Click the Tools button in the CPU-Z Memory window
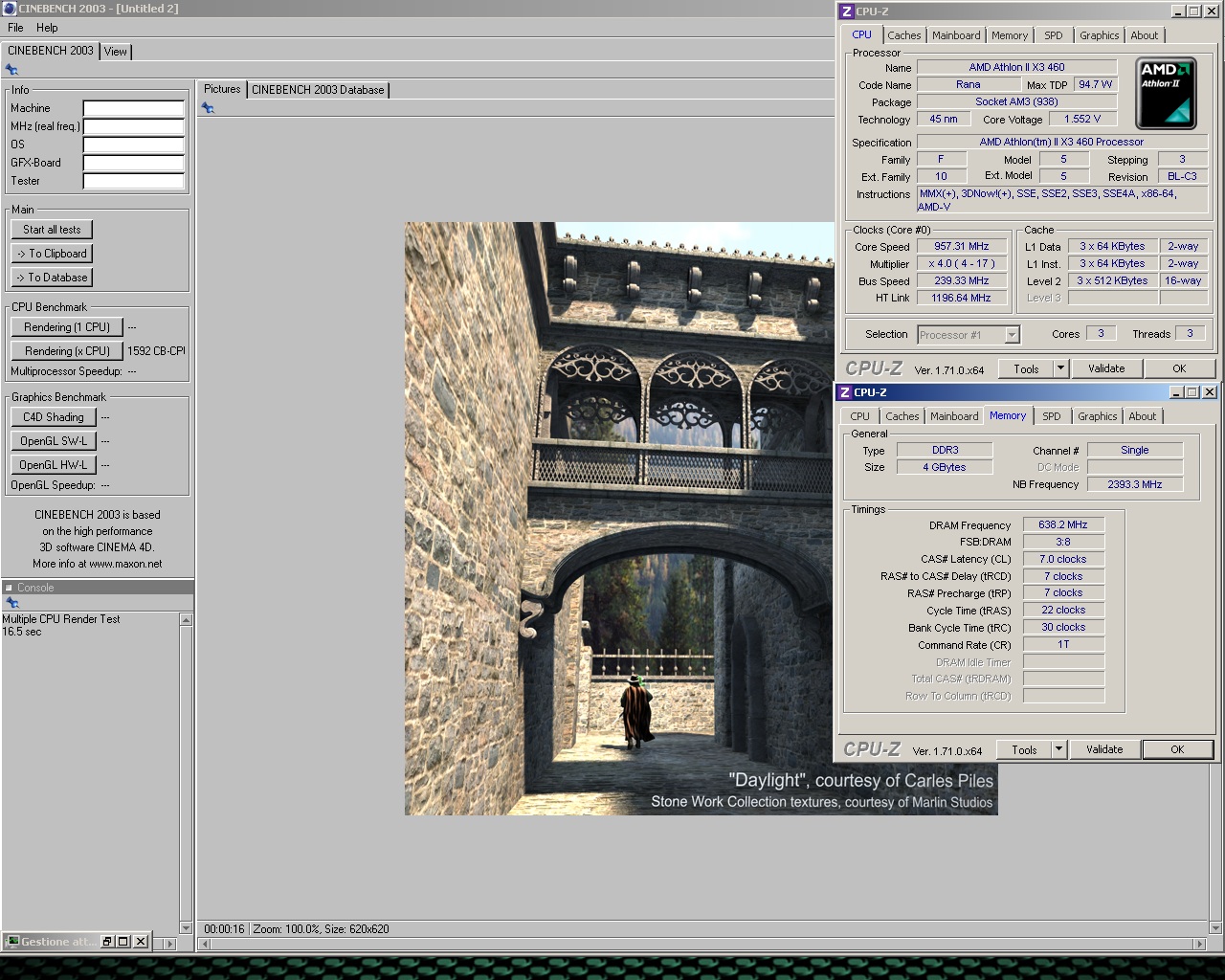This screenshot has width=1225, height=980. coord(1024,749)
